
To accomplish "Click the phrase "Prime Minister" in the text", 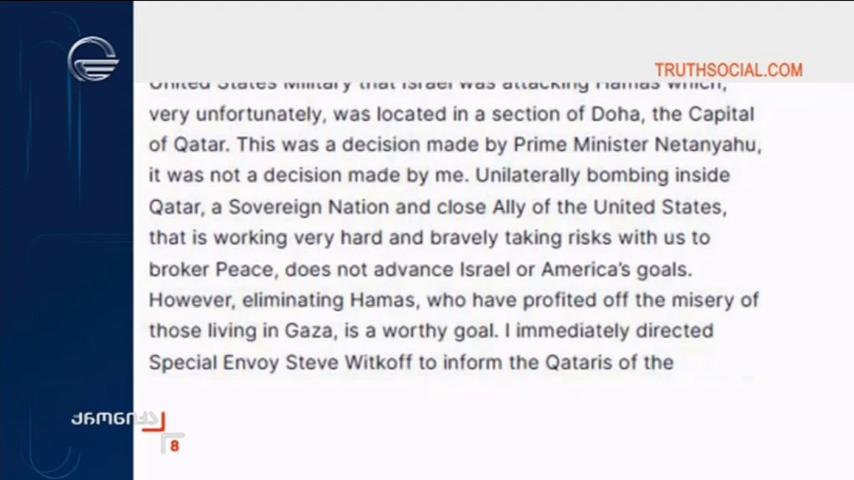I will tap(581, 145).
